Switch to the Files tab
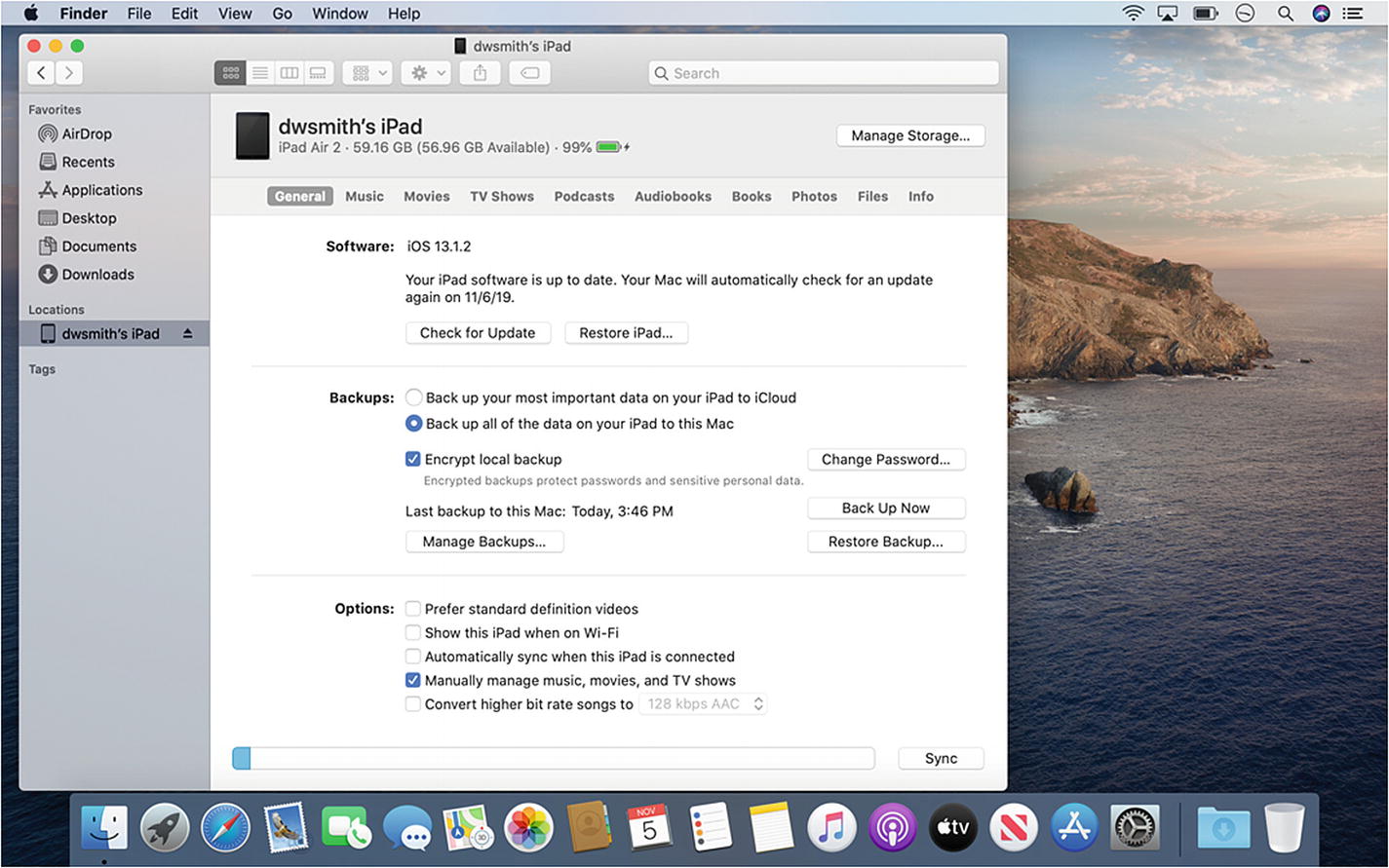 click(x=872, y=196)
